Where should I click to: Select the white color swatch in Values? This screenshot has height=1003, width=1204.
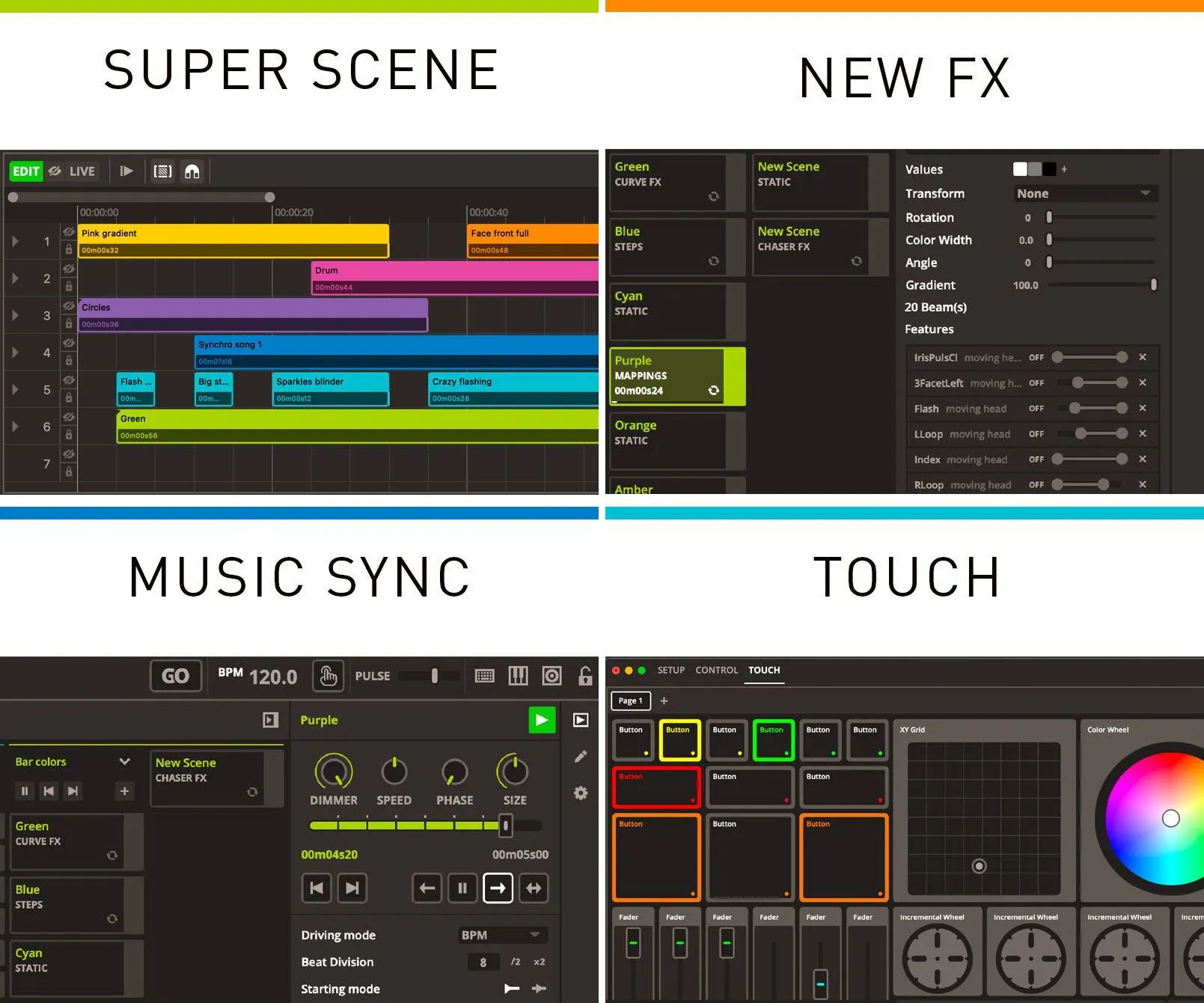click(x=1020, y=169)
